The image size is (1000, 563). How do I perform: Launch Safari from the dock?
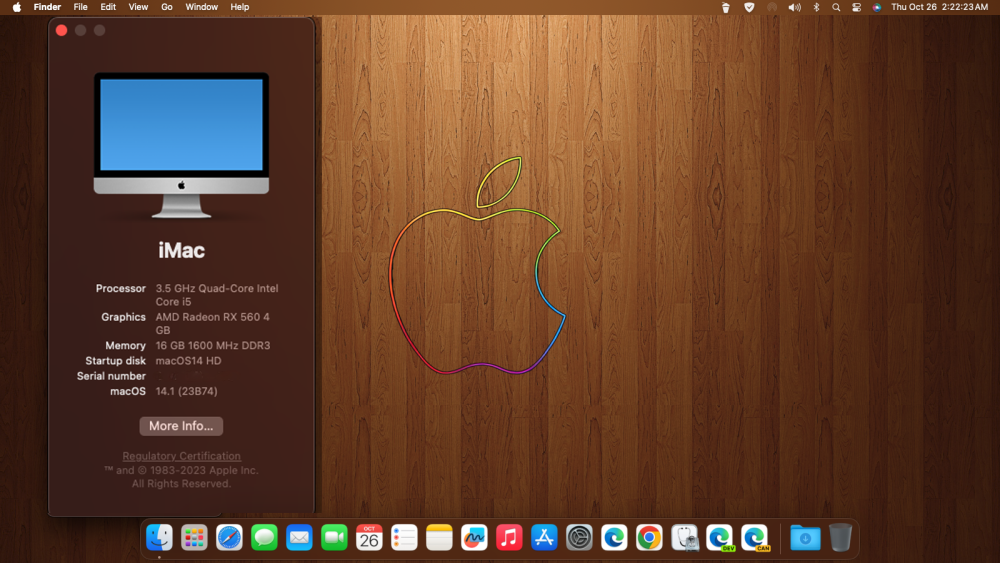tap(229, 537)
